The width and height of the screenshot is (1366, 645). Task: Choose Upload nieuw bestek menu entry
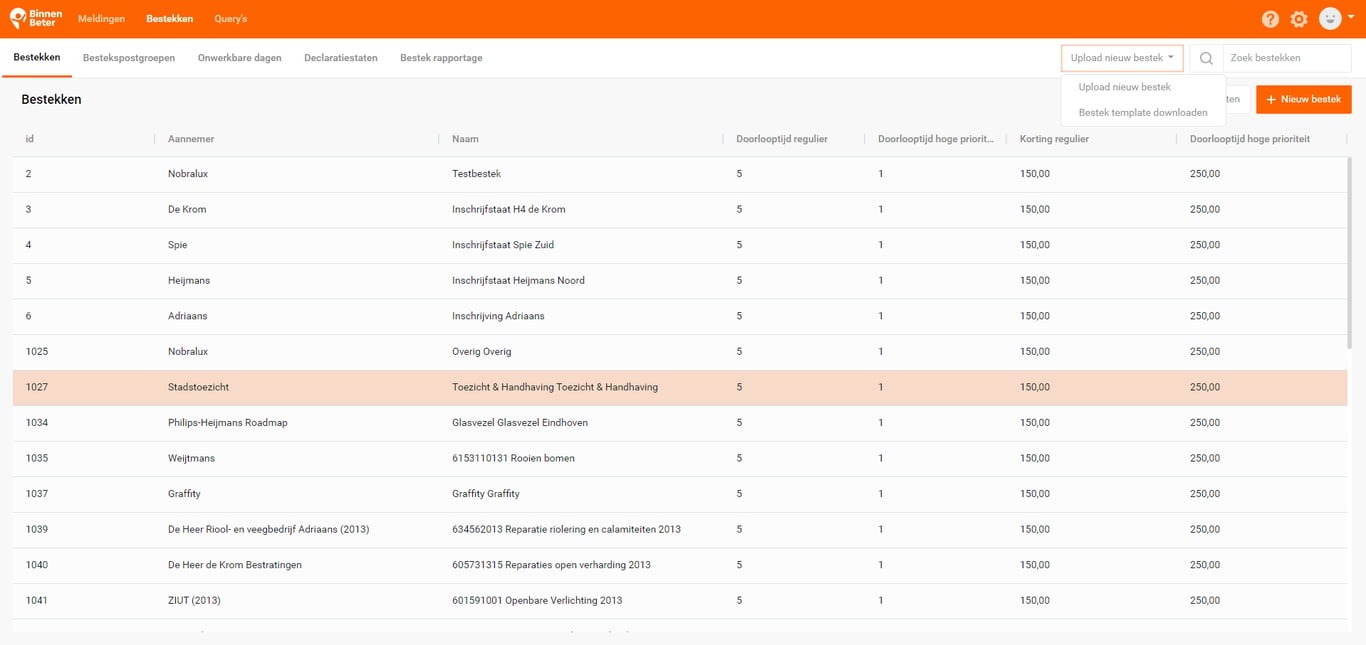pos(1125,87)
